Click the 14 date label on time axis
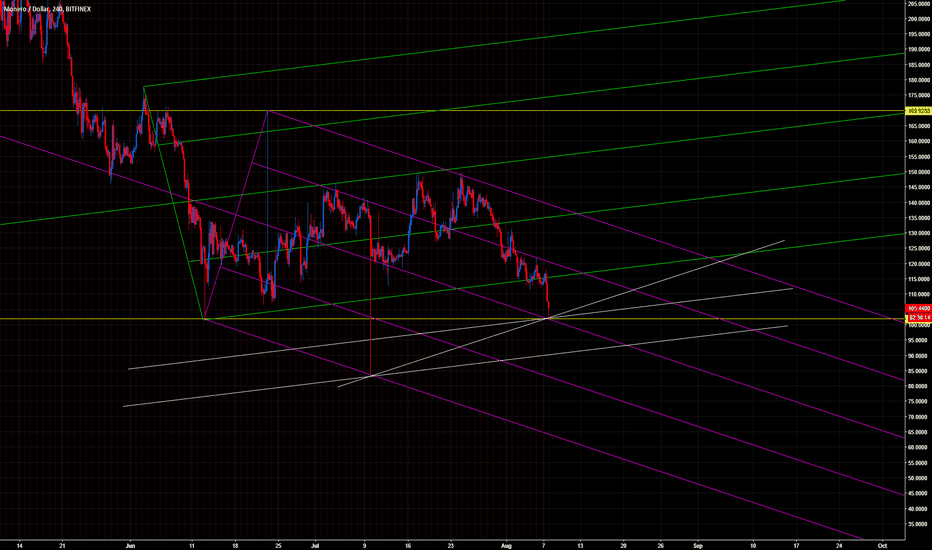Screen dimensions: 932x550 pyautogui.click(x=20, y=545)
